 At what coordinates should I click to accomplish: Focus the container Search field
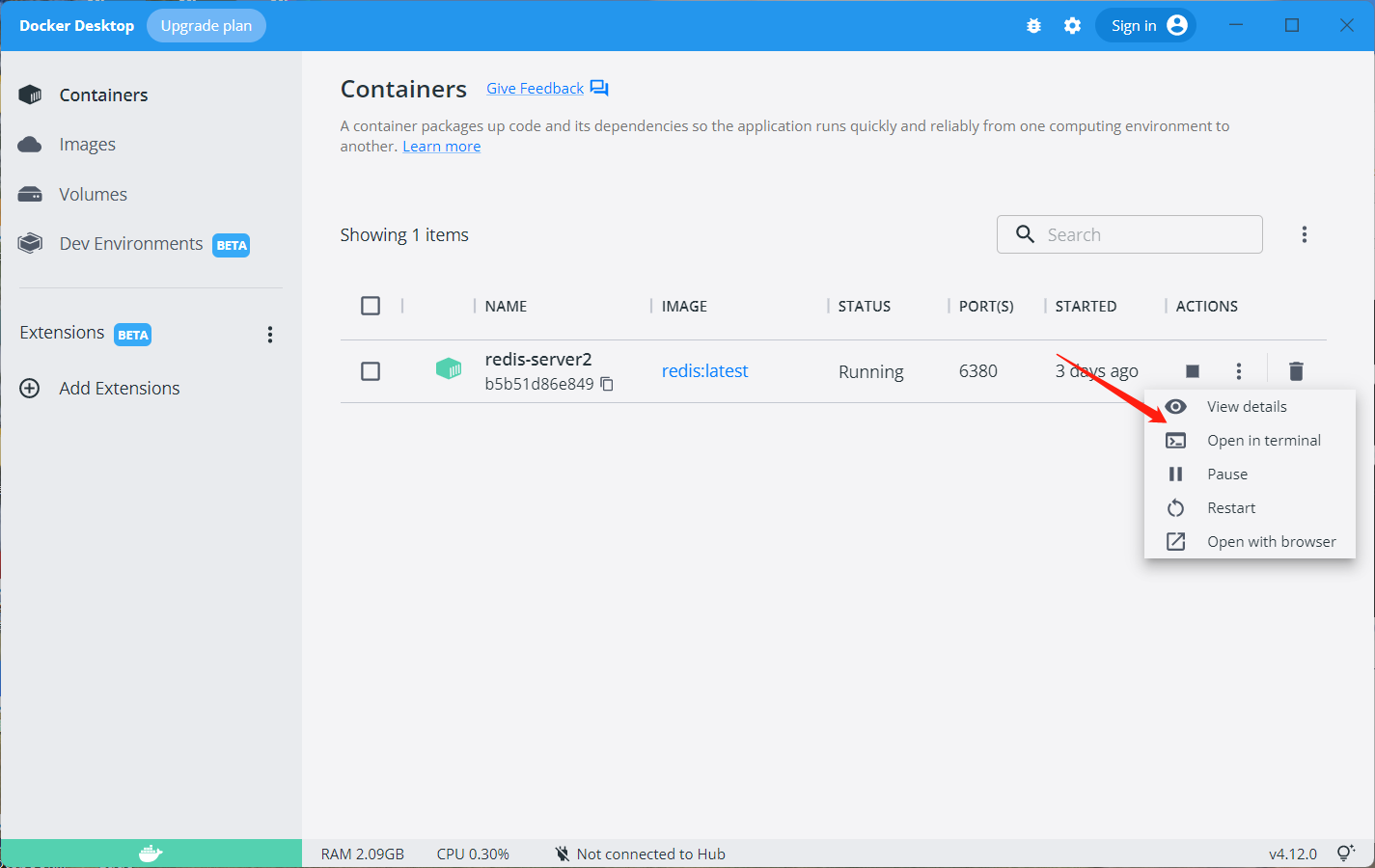pos(1129,234)
